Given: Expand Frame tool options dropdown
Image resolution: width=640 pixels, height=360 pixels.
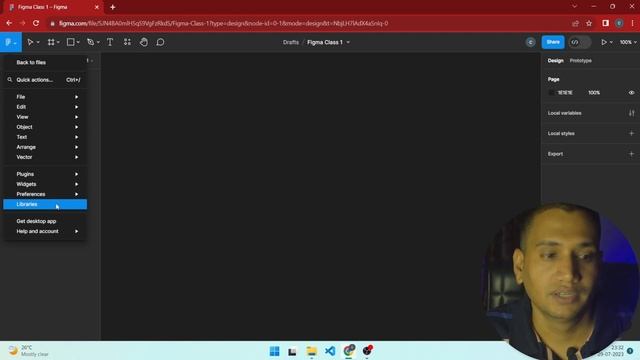Looking at the screenshot, I should (x=58, y=42).
